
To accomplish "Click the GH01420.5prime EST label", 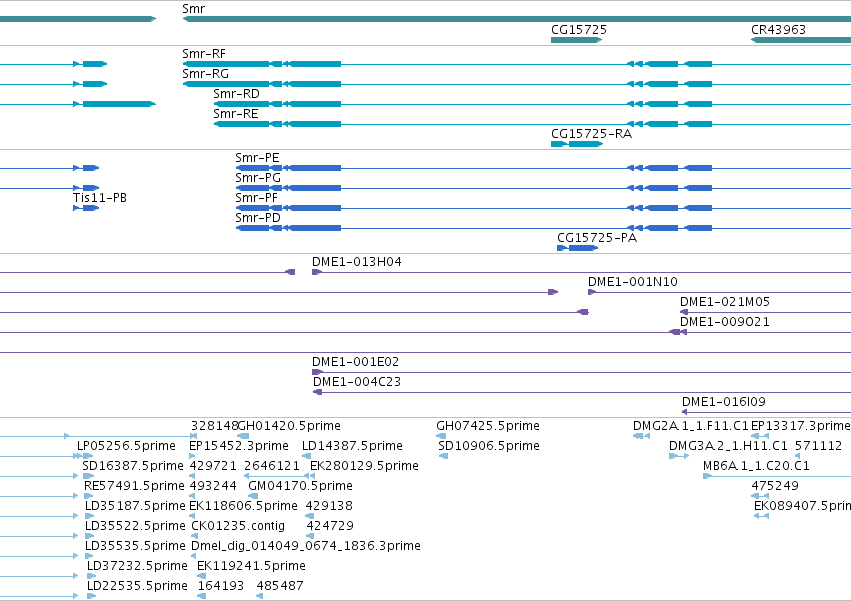I will point(289,426).
